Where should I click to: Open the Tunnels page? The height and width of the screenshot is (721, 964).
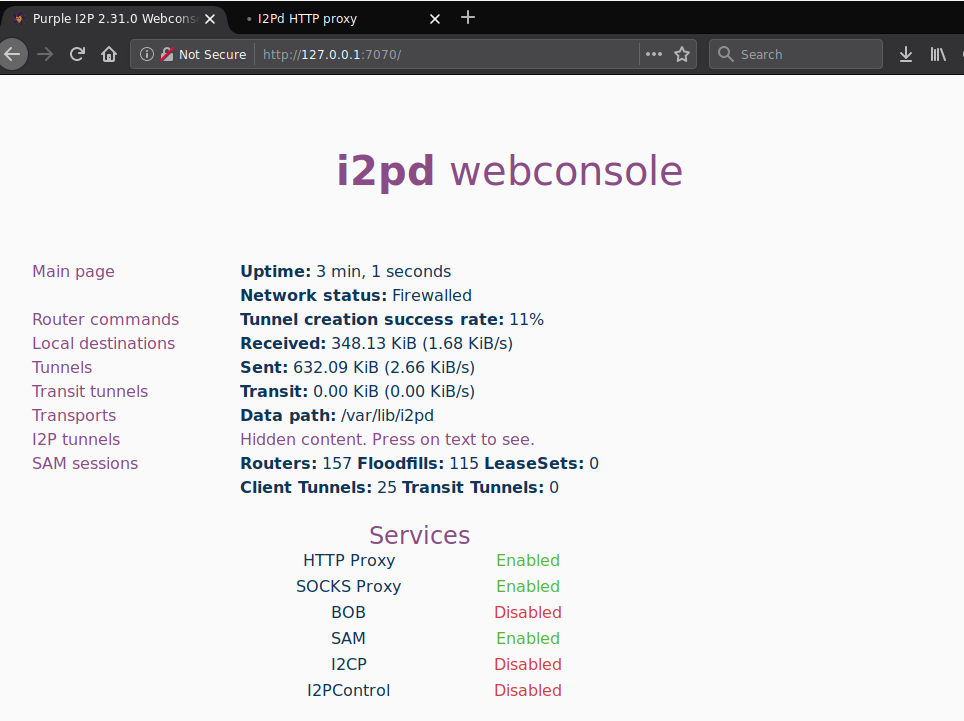(62, 368)
